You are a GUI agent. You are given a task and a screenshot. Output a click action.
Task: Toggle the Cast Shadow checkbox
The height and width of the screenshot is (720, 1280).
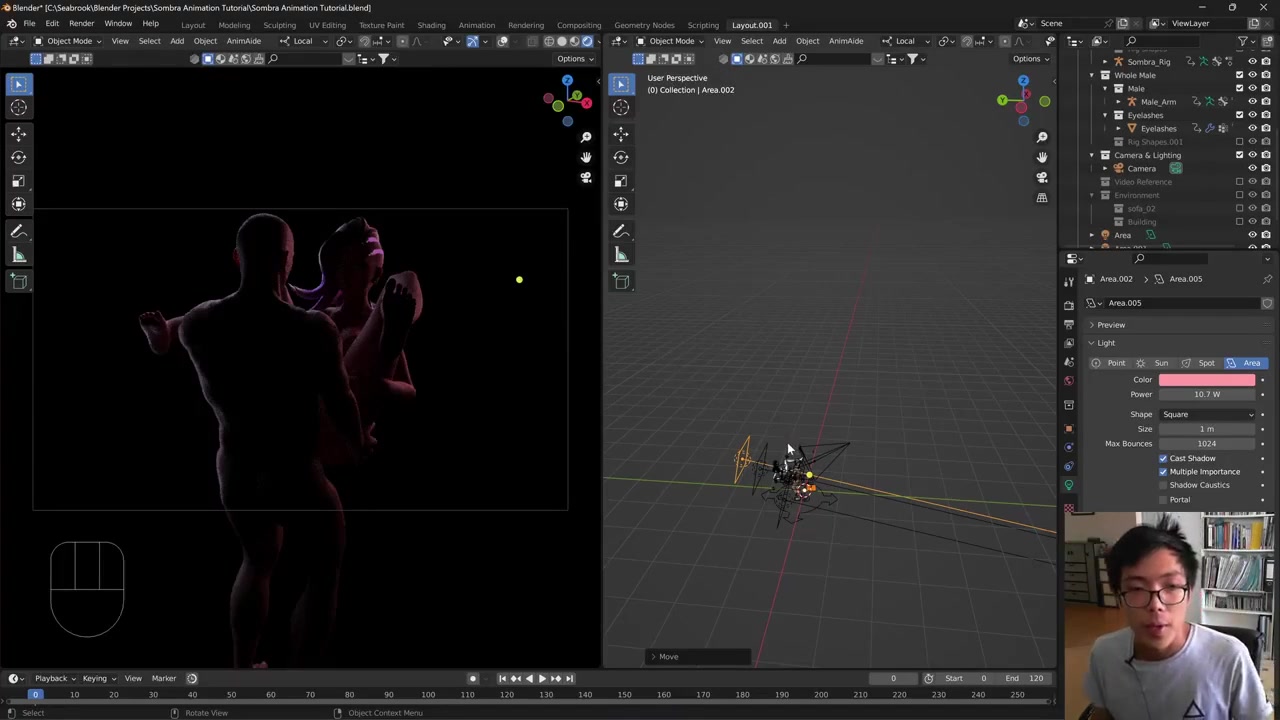(x=1163, y=458)
